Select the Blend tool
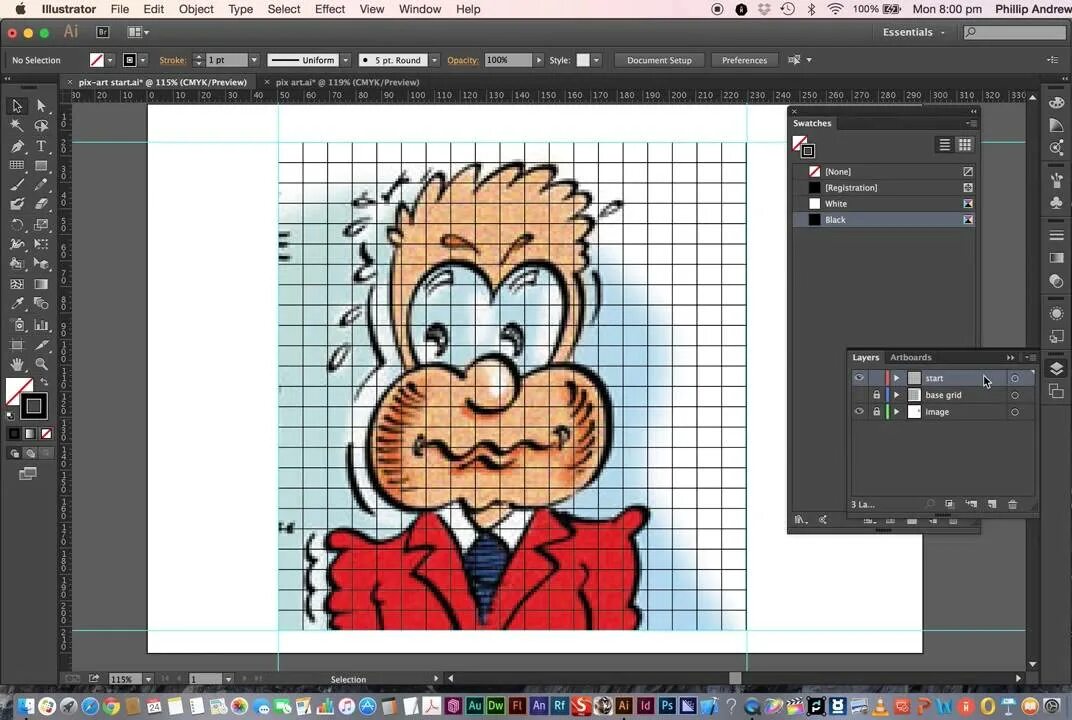Viewport: 1072px width, 720px height. (42, 304)
